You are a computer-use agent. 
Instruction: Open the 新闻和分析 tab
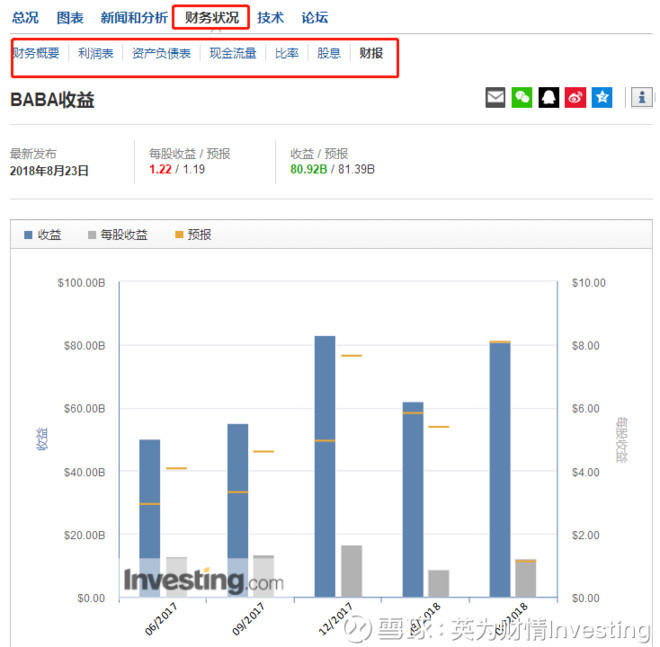pyautogui.click(x=134, y=18)
